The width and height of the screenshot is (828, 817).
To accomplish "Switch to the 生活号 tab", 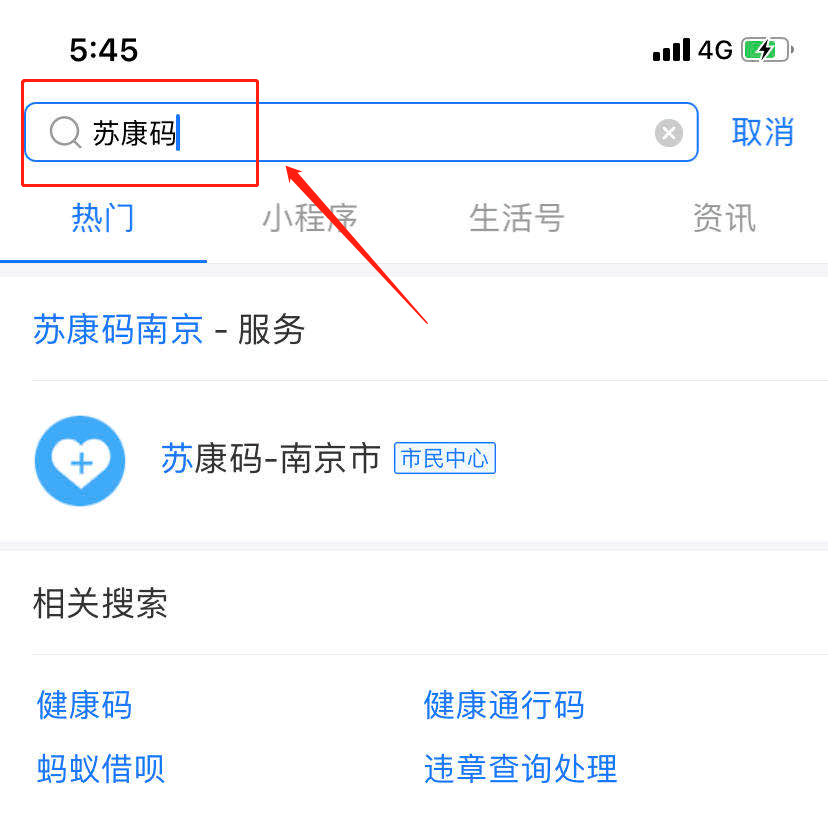I will pos(517,218).
